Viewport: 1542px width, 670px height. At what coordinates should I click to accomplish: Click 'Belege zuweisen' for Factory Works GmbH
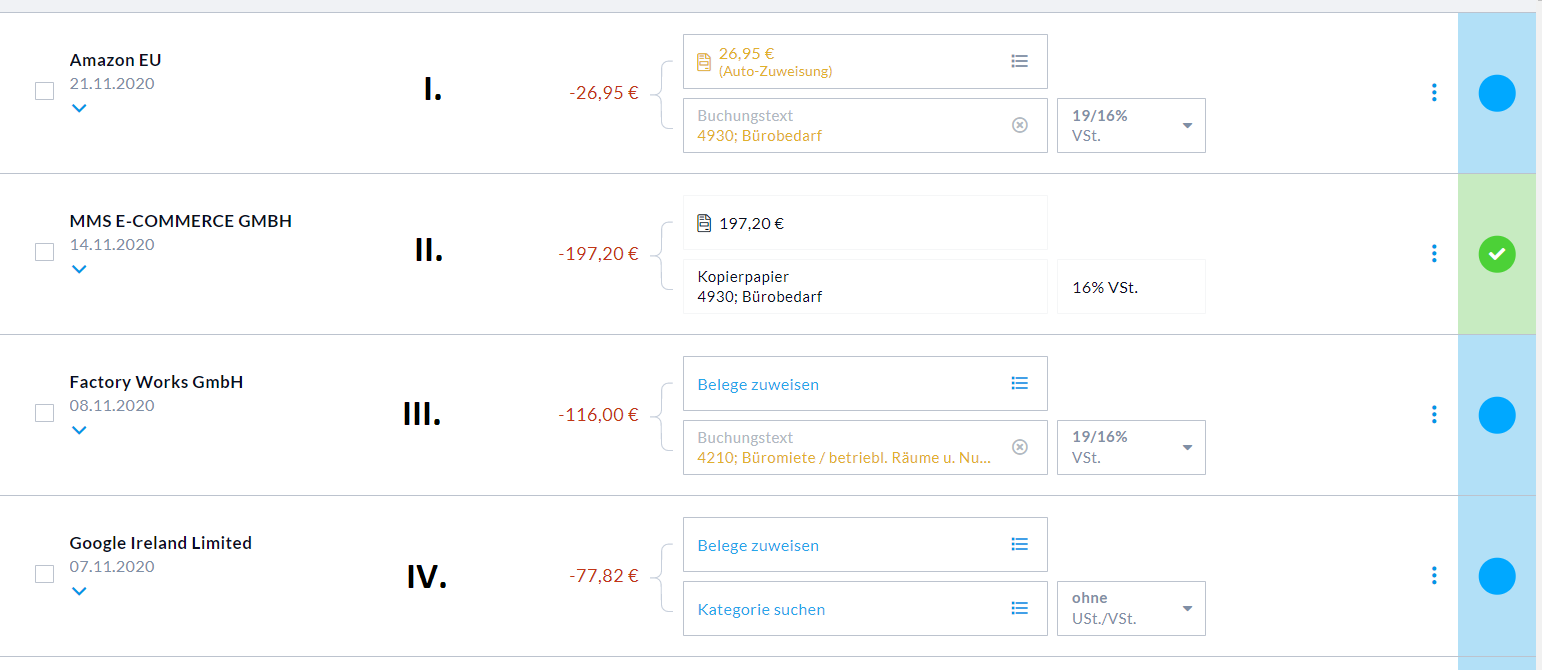click(x=758, y=384)
